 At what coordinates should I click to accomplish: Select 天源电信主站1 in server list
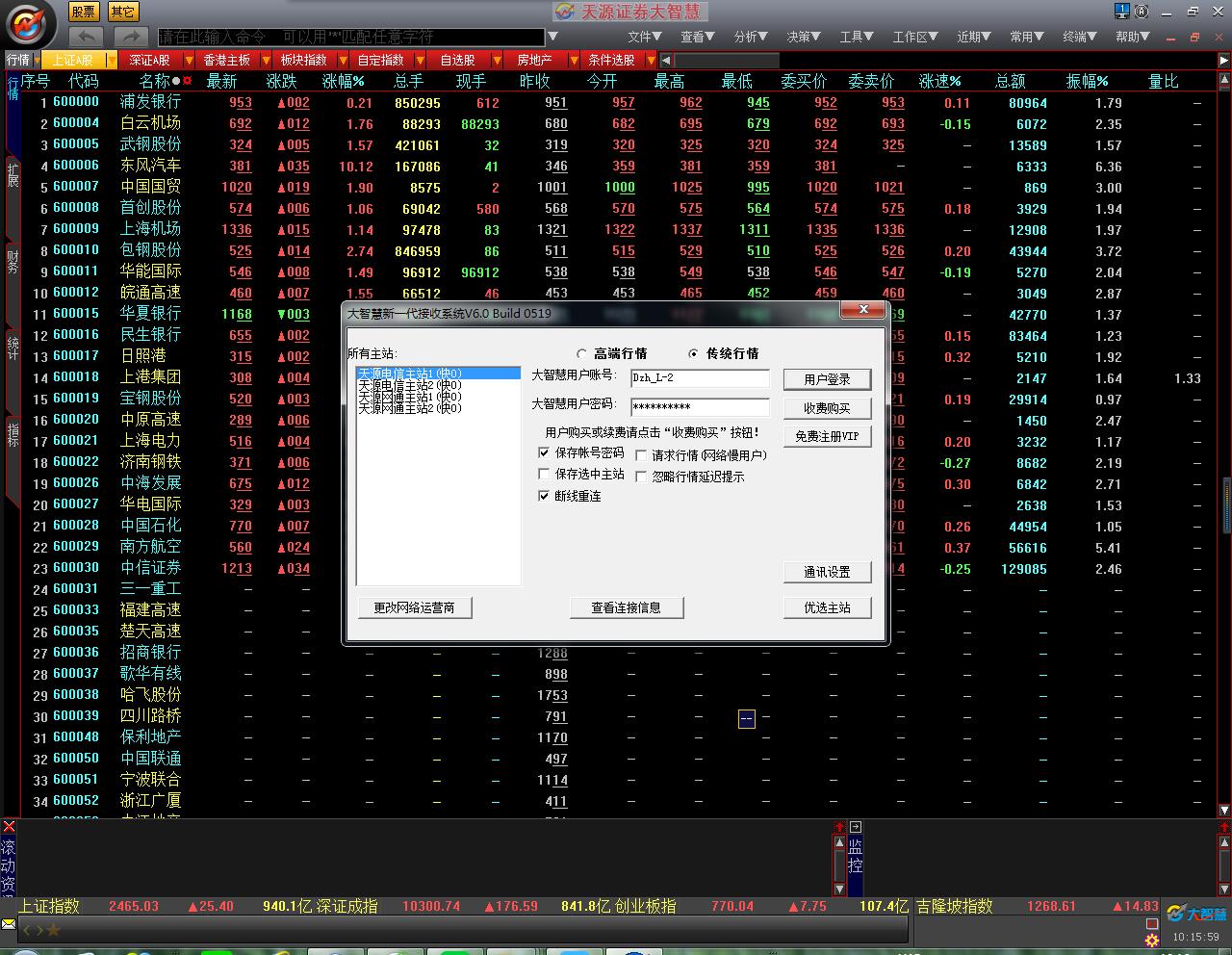(x=437, y=374)
